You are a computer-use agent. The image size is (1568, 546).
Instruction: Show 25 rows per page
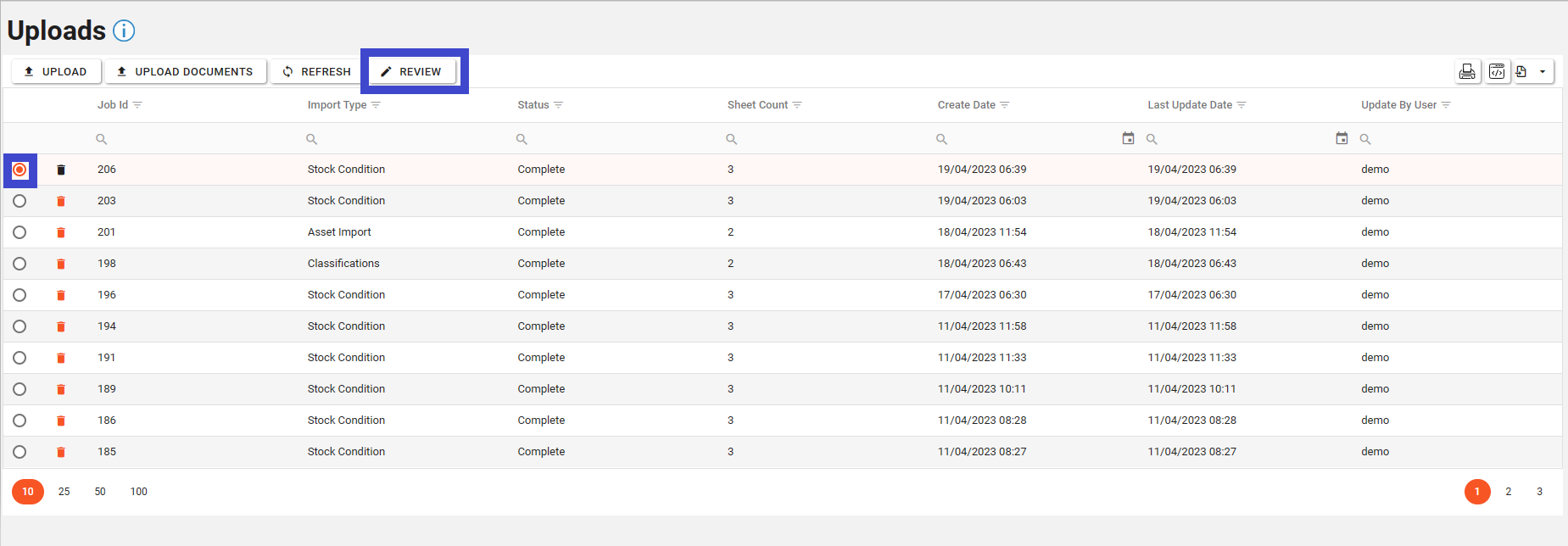pyautogui.click(x=64, y=492)
